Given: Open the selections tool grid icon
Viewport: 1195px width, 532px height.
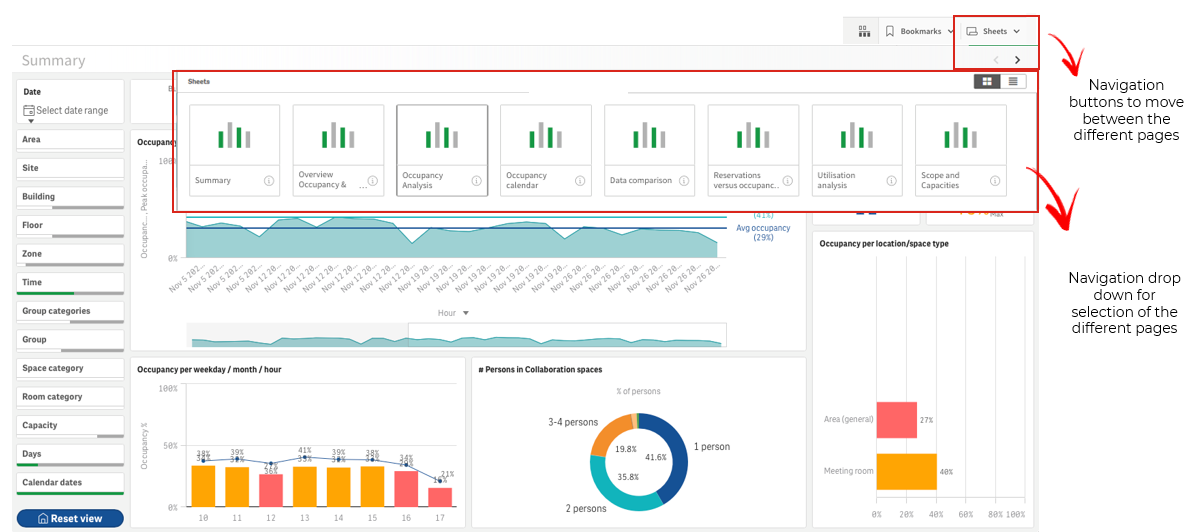Looking at the screenshot, I should [863, 31].
